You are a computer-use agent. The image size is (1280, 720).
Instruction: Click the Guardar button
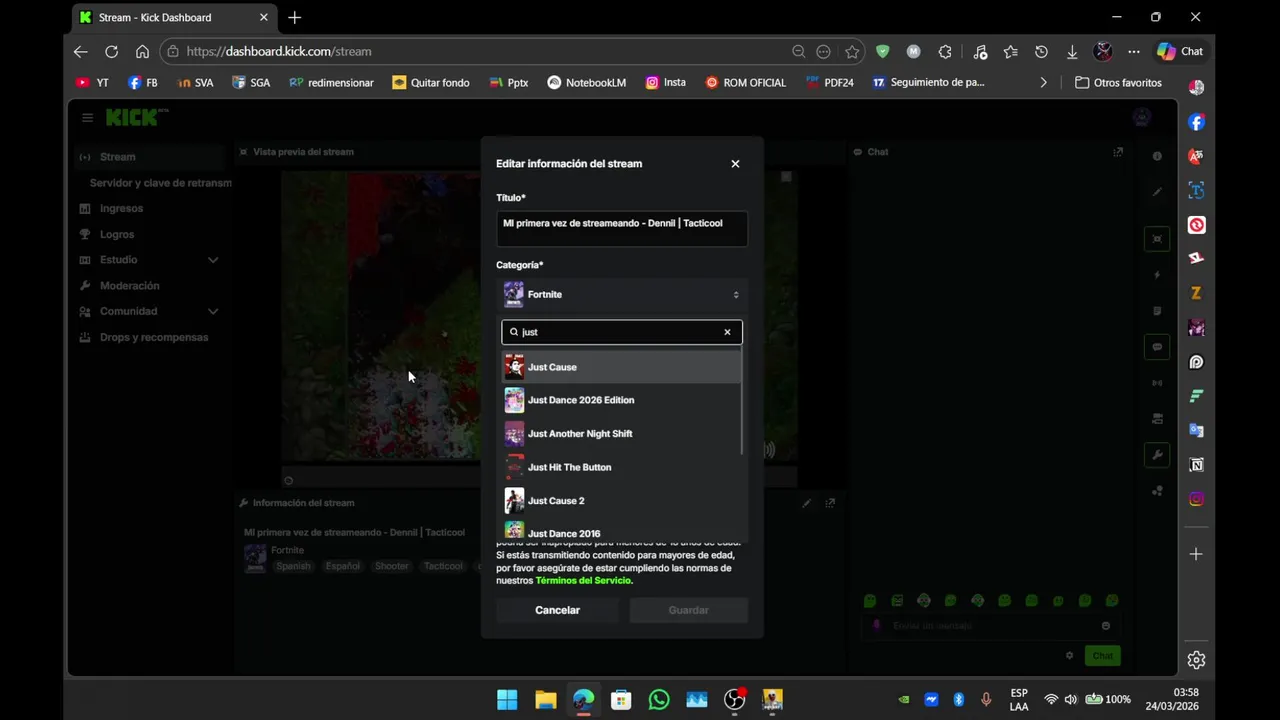[688, 610]
